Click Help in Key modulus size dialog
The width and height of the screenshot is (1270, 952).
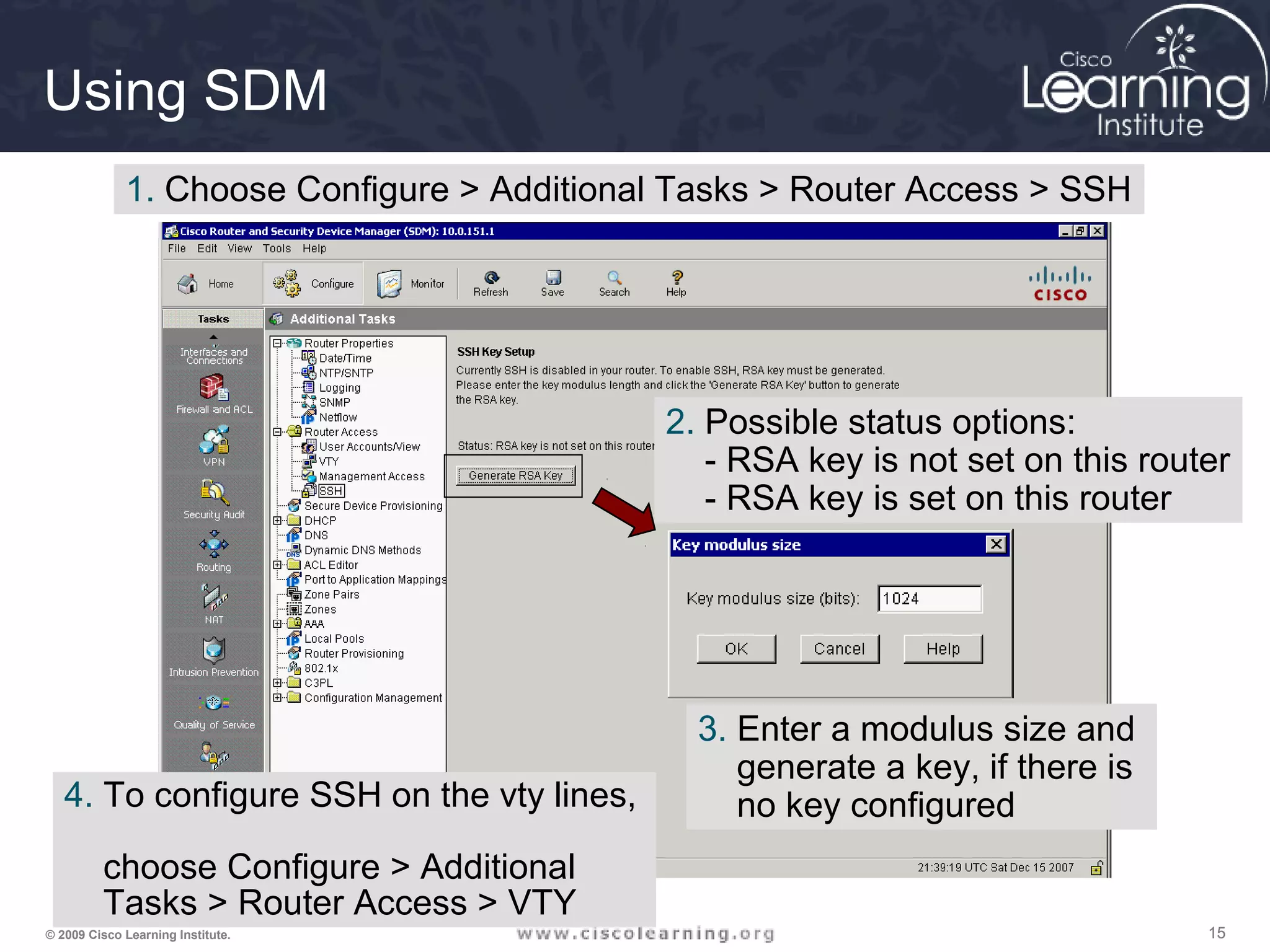943,649
